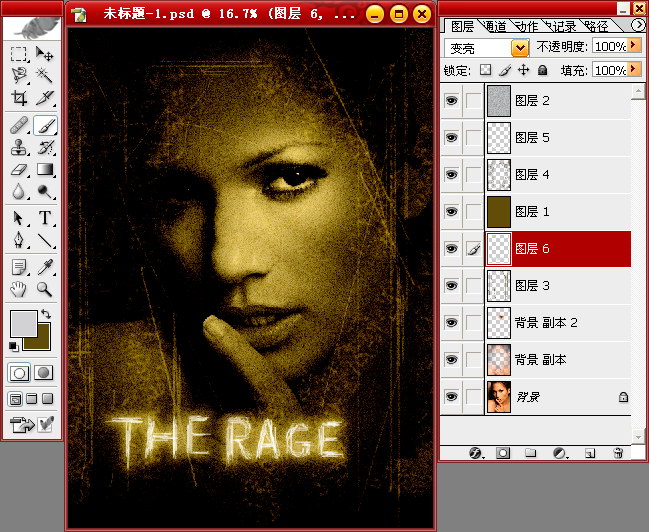Switch to Standard Mode editing

pyautogui.click(x=19, y=373)
